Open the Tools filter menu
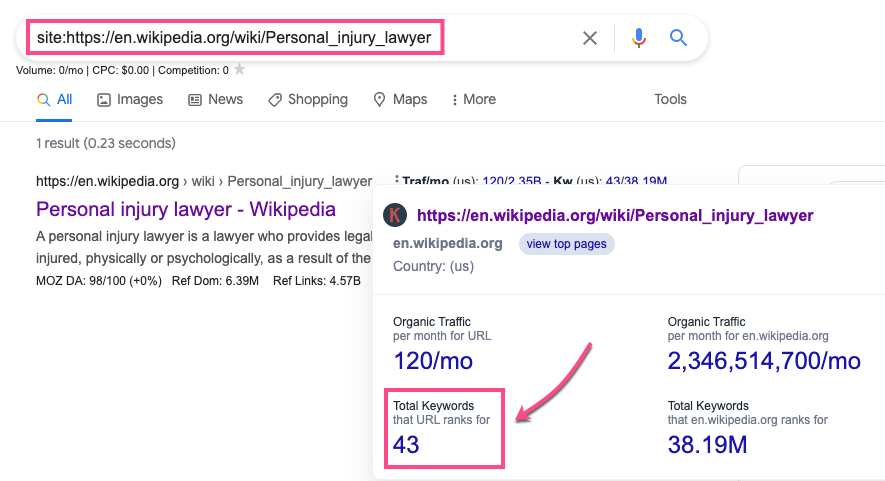This screenshot has height=481, width=885. click(671, 99)
